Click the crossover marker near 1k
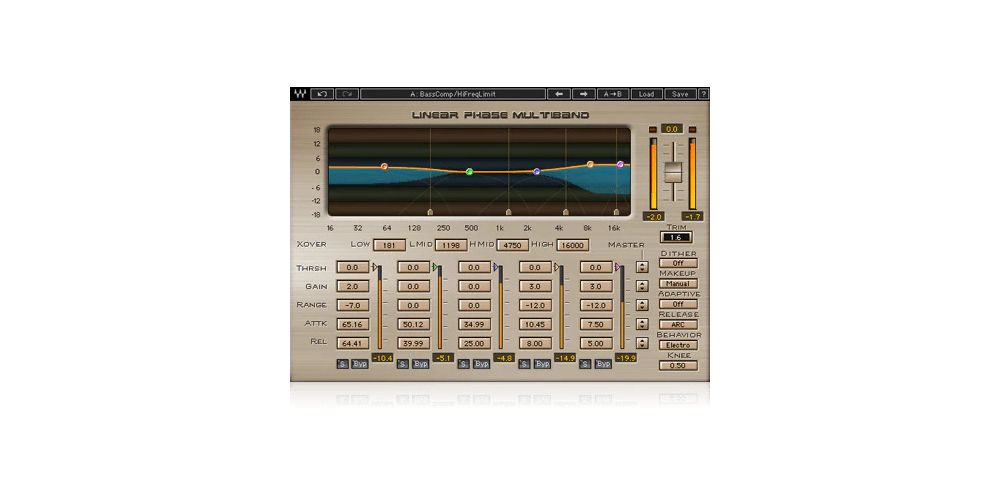 pos(508,212)
